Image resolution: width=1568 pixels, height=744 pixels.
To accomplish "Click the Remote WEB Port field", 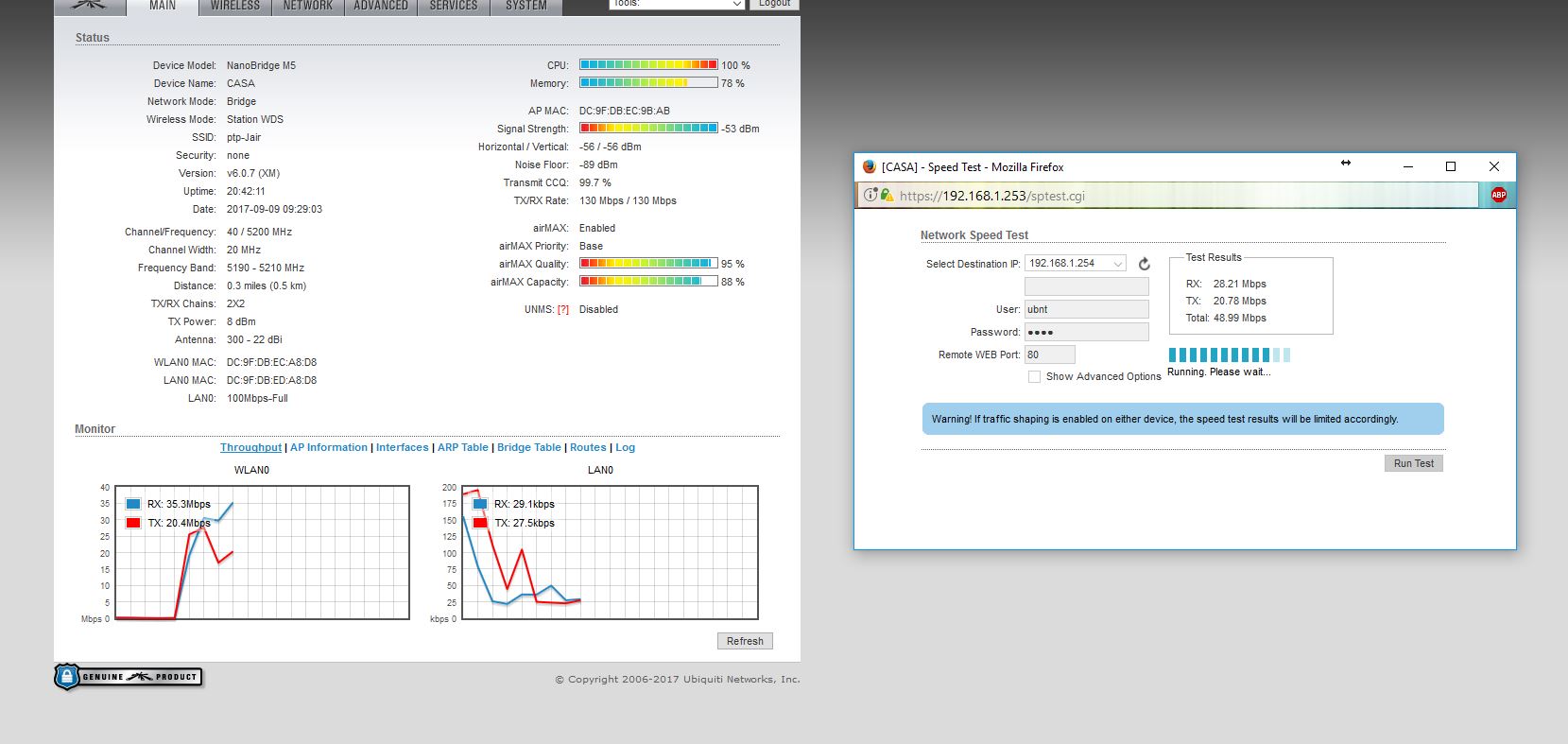I will (1050, 355).
